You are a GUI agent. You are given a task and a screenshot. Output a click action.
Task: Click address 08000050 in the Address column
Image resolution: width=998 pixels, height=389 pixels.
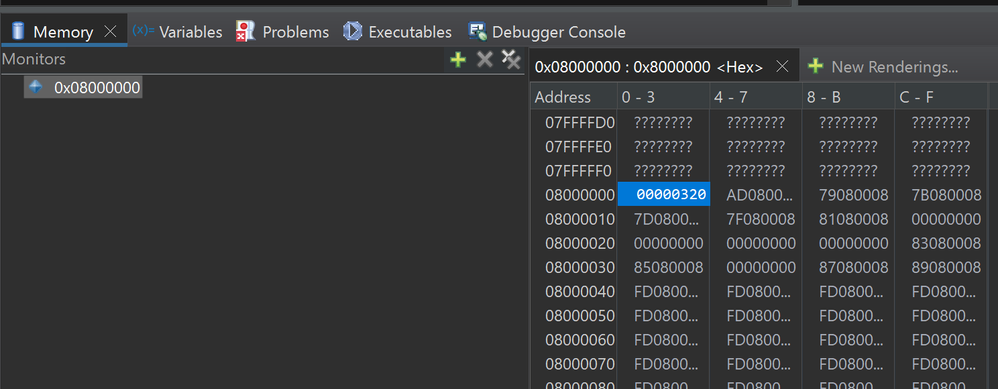(579, 316)
